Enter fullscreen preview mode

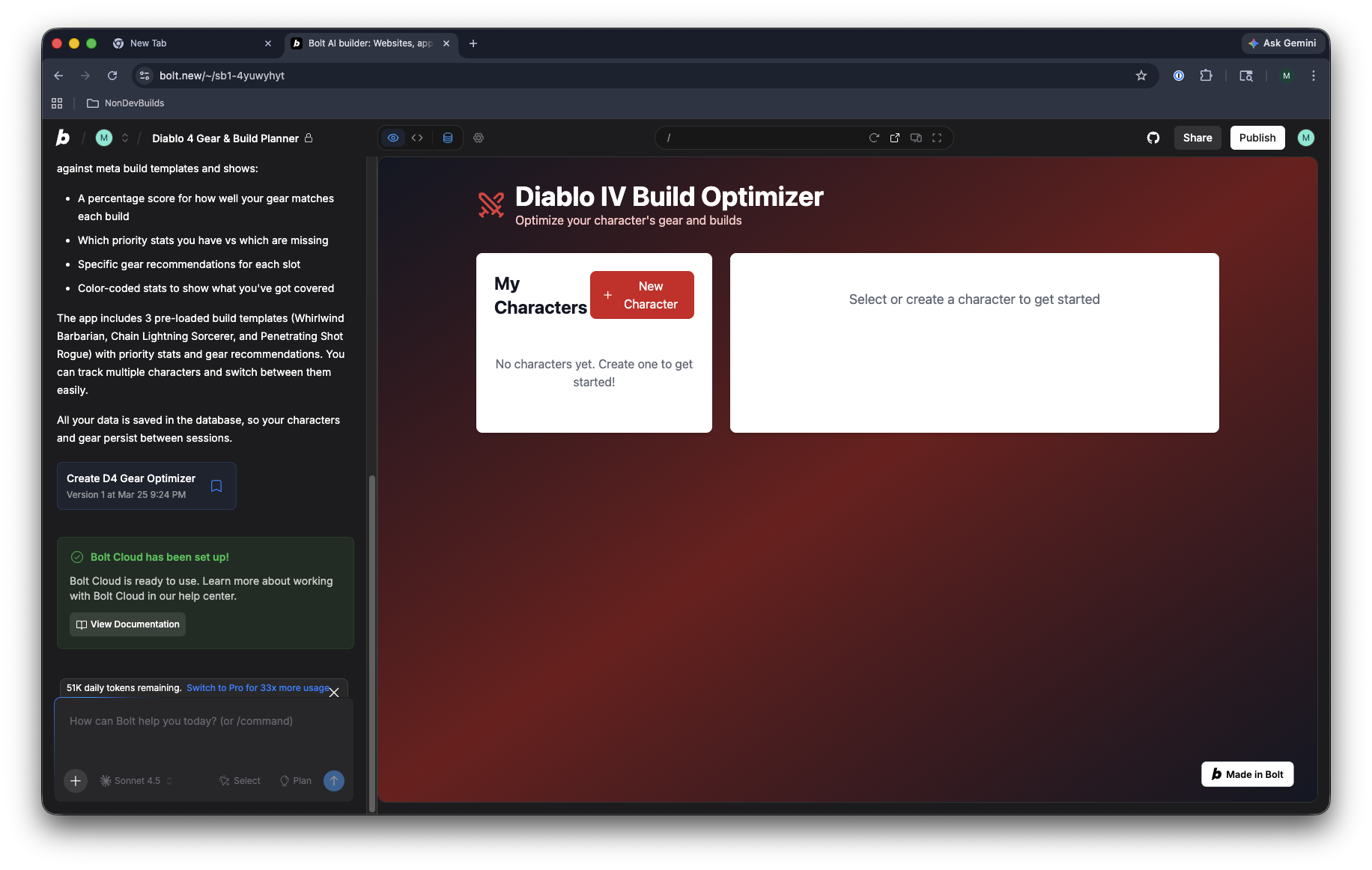pos(937,138)
